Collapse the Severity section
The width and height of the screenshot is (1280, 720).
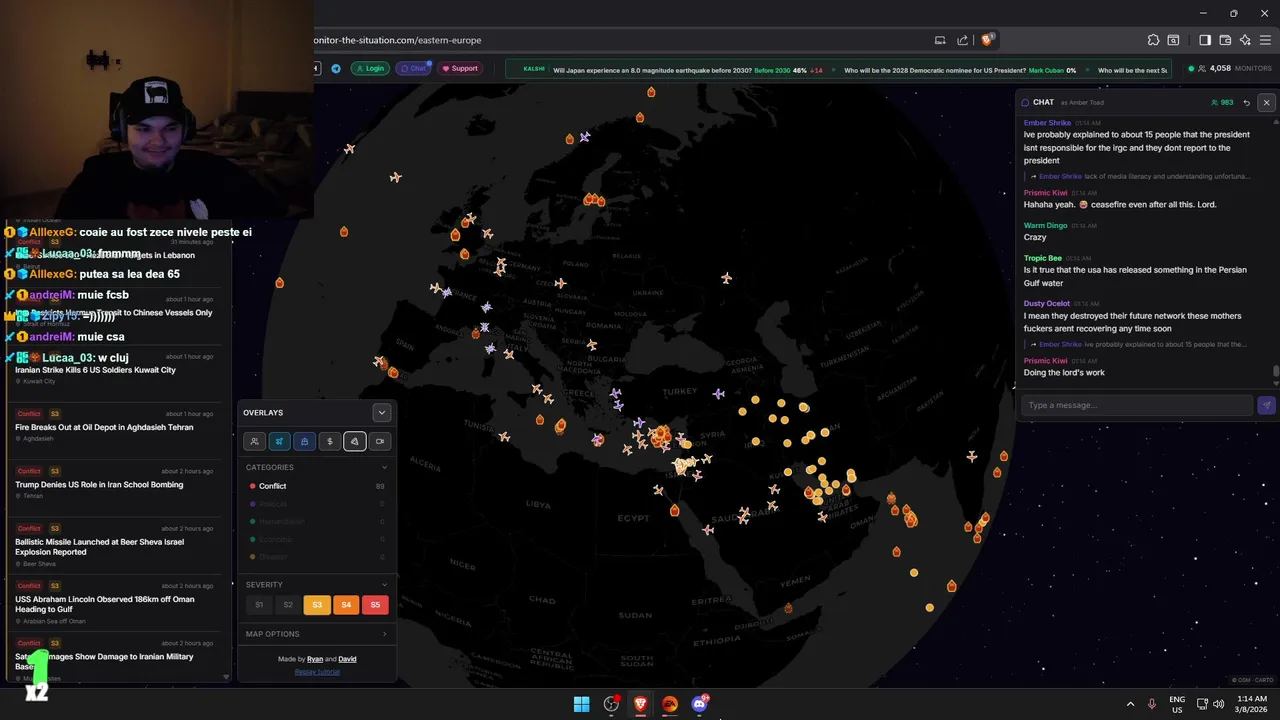coord(385,585)
